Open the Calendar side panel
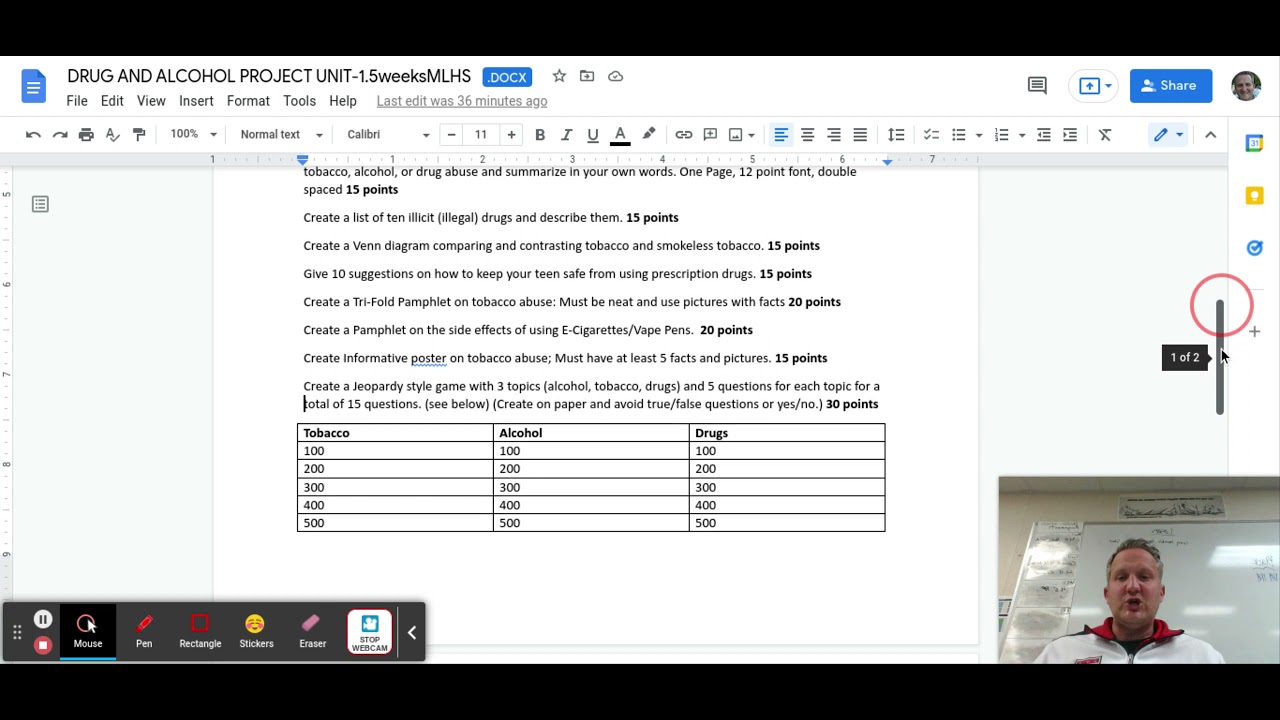This screenshot has height=720, width=1280. [x=1254, y=144]
